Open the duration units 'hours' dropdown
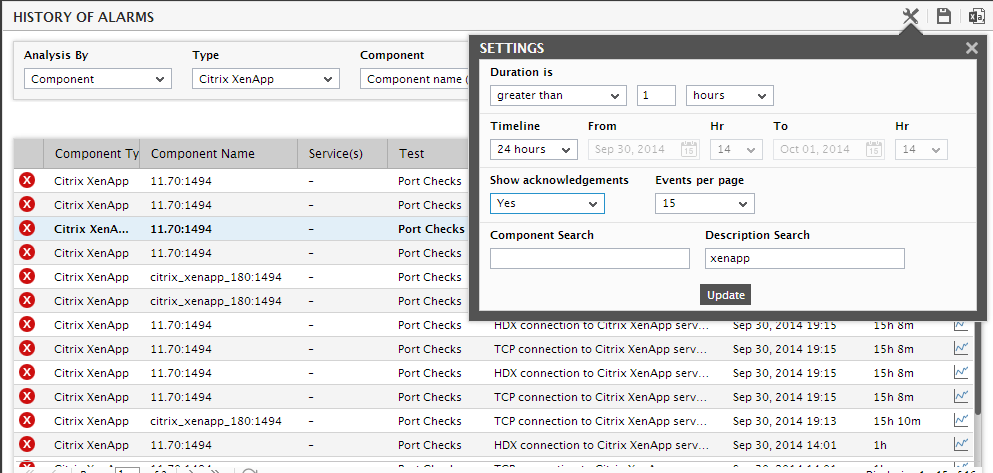This screenshot has width=993, height=473. click(730, 96)
